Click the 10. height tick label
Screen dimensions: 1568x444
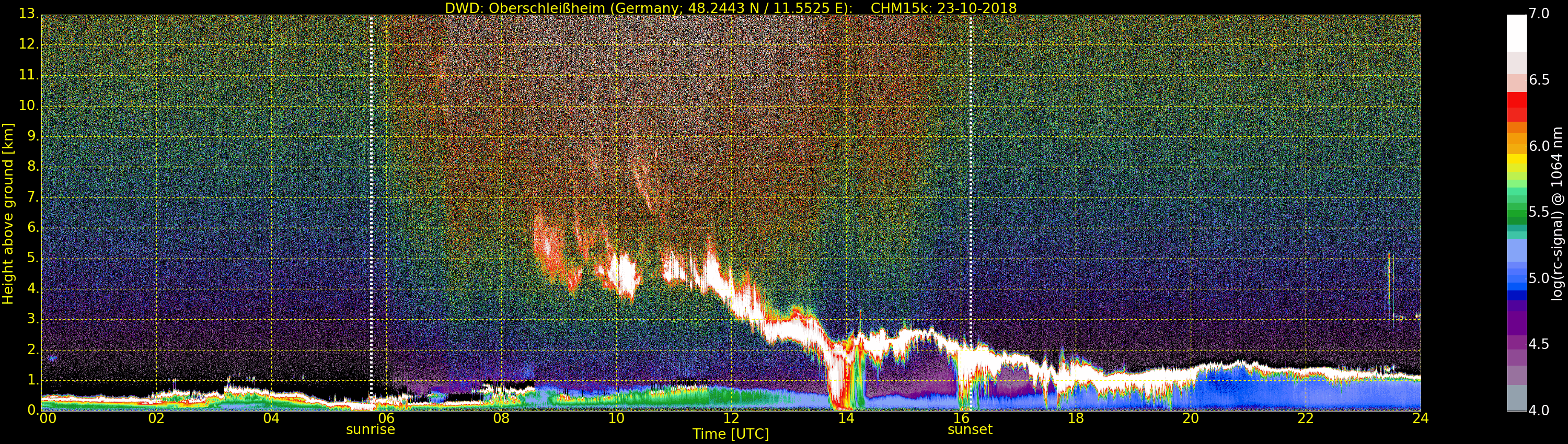29,105
